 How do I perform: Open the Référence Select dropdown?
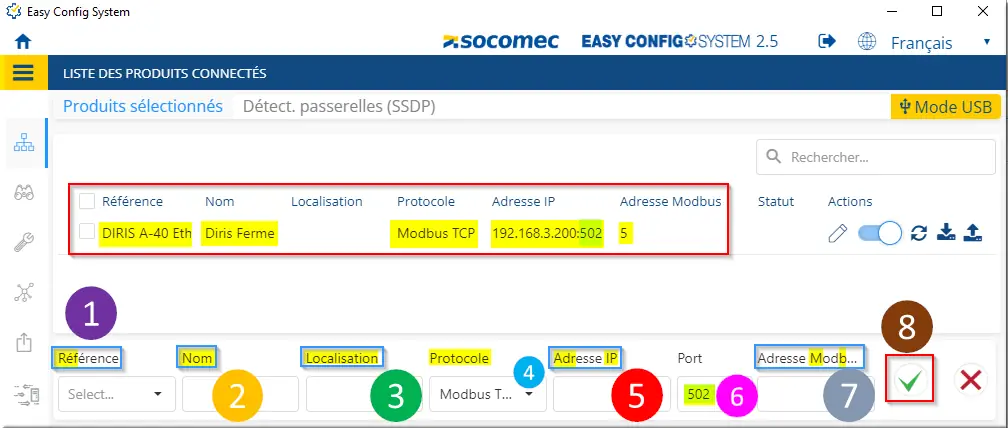pyautogui.click(x=116, y=394)
